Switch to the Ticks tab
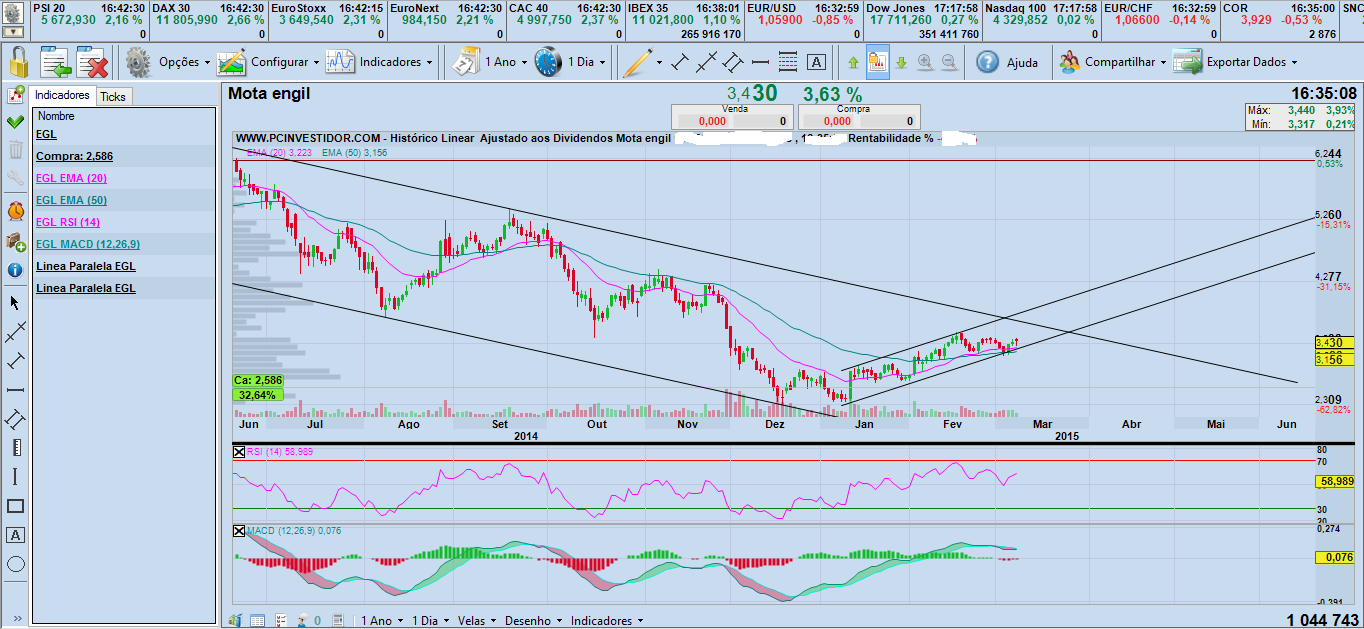The width and height of the screenshot is (1364, 629). pos(113,96)
